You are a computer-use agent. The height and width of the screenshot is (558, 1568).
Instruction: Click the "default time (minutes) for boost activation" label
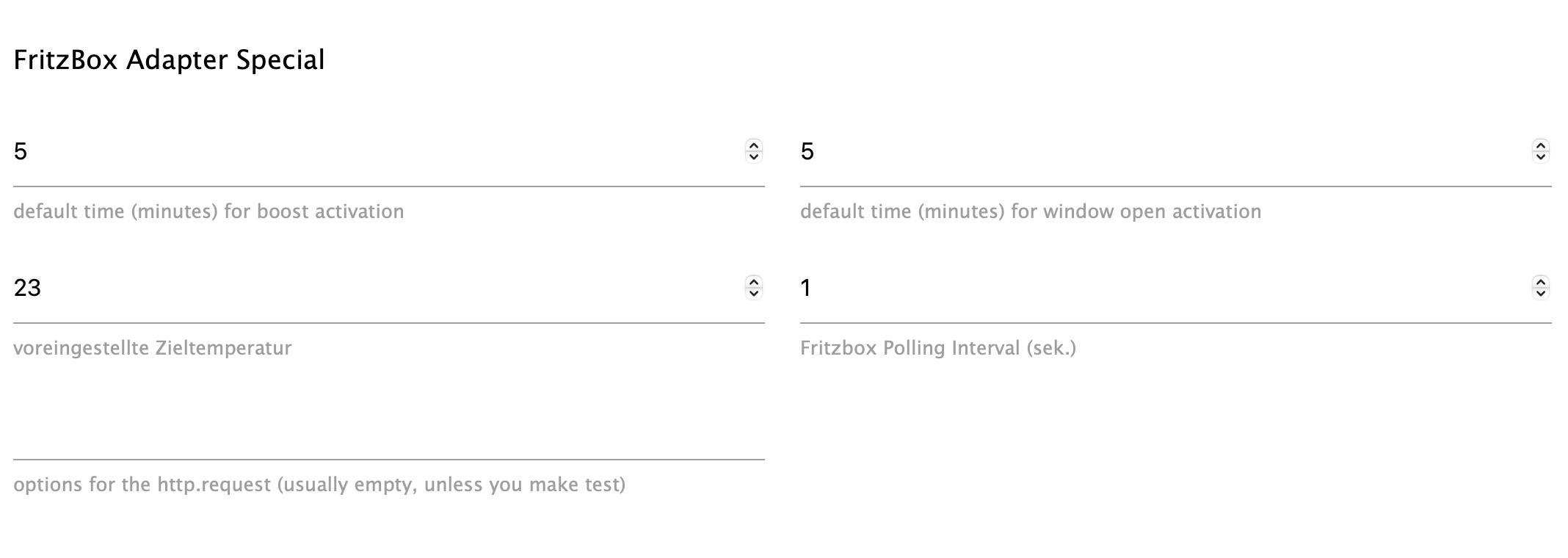point(208,211)
